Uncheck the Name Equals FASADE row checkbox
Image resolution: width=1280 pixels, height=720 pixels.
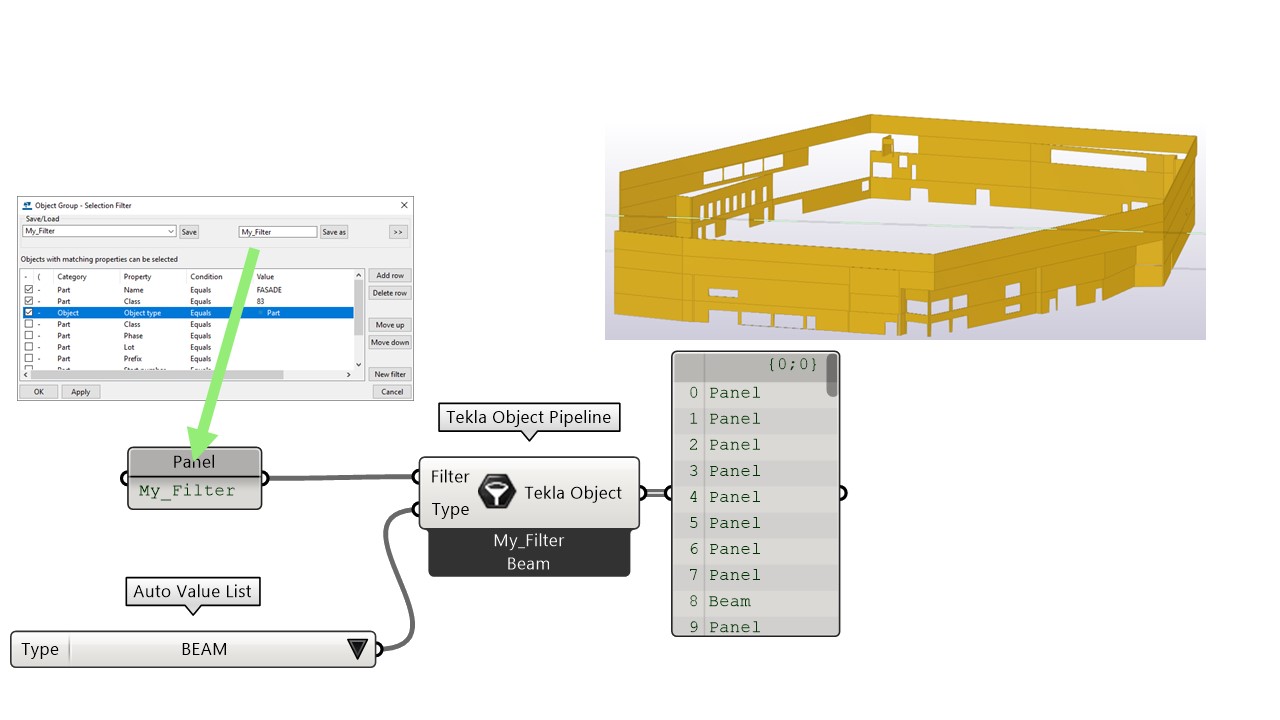[x=28, y=289]
